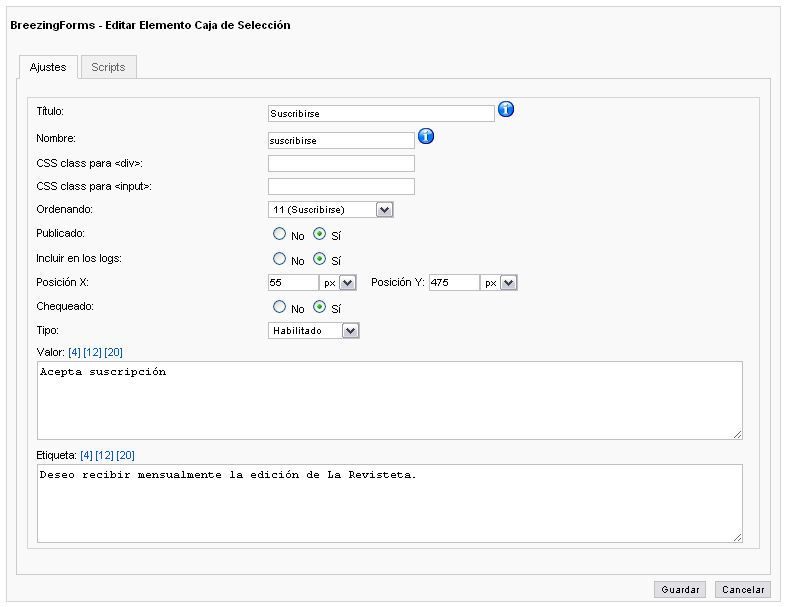
Task: Set Publicado to No
Action: [x=279, y=234]
